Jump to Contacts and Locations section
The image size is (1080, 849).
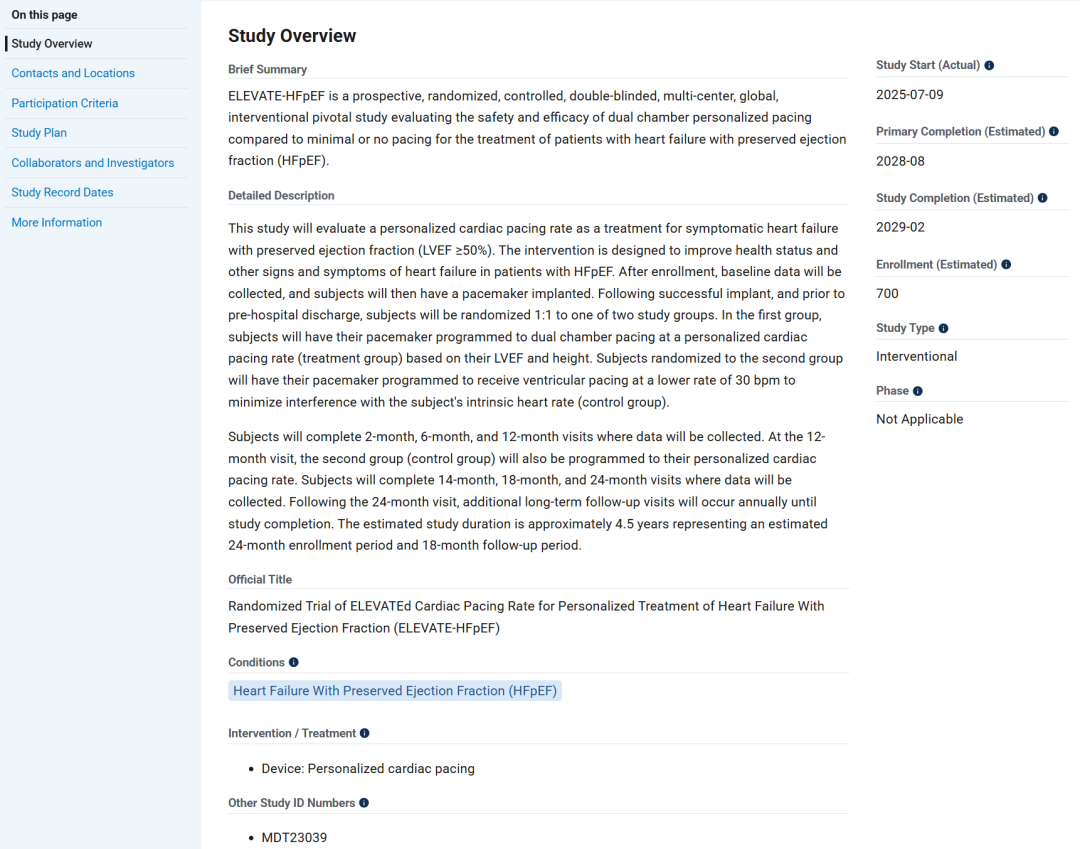click(73, 73)
